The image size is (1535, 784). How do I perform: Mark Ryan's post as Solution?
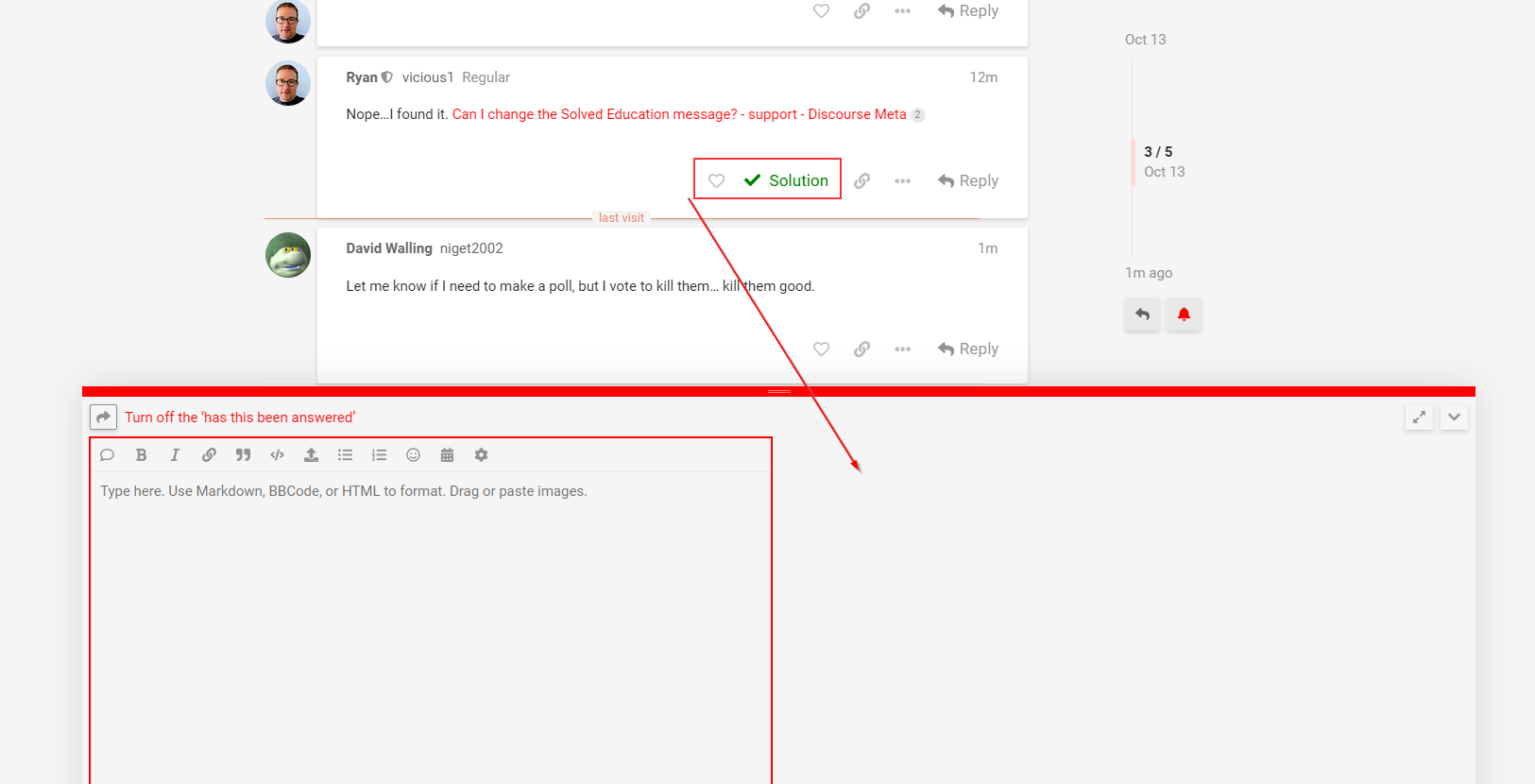(x=786, y=180)
